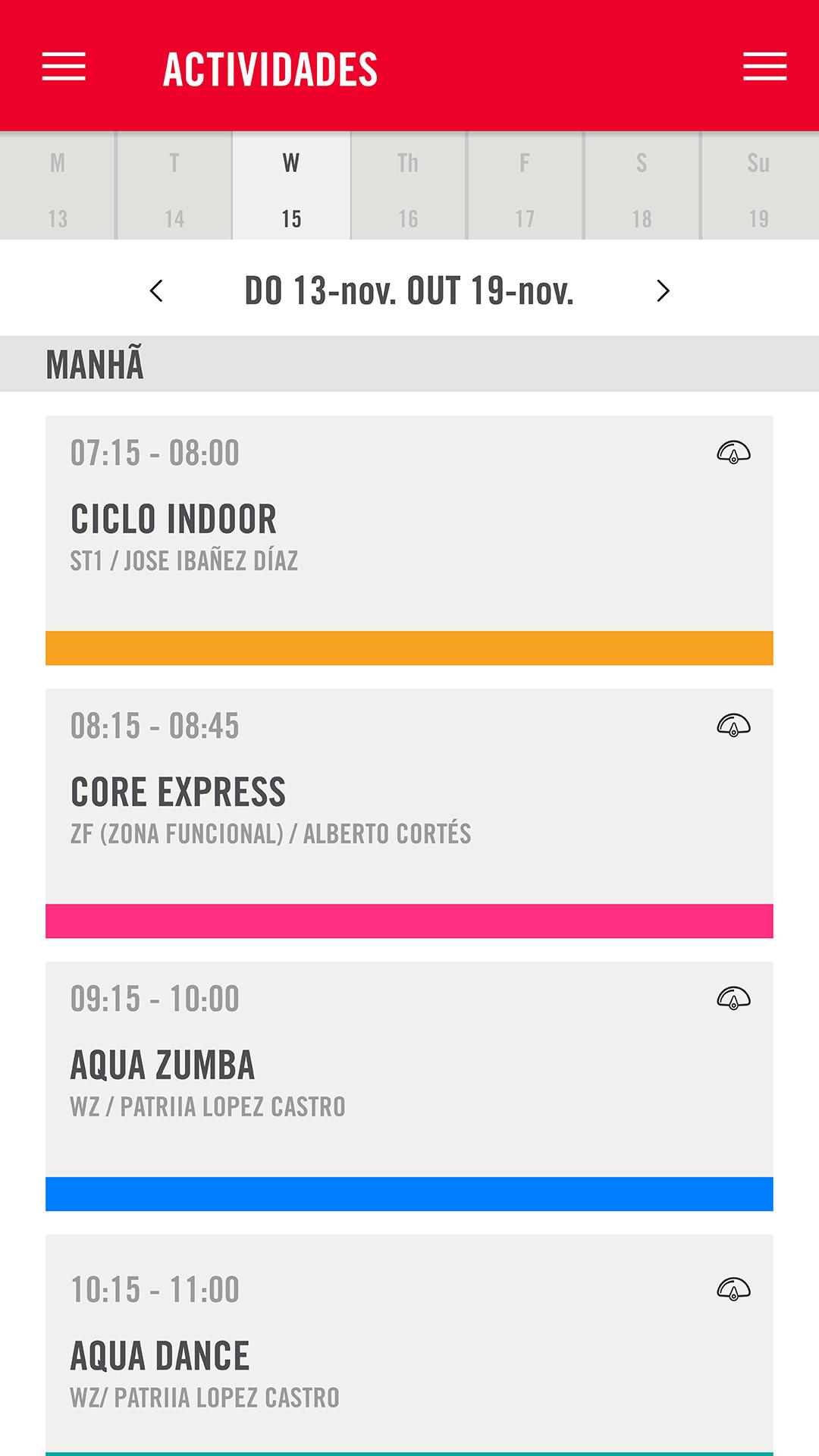This screenshot has width=819, height=1456.
Task: Open the Ciclo Indoor class card
Action: [409, 531]
